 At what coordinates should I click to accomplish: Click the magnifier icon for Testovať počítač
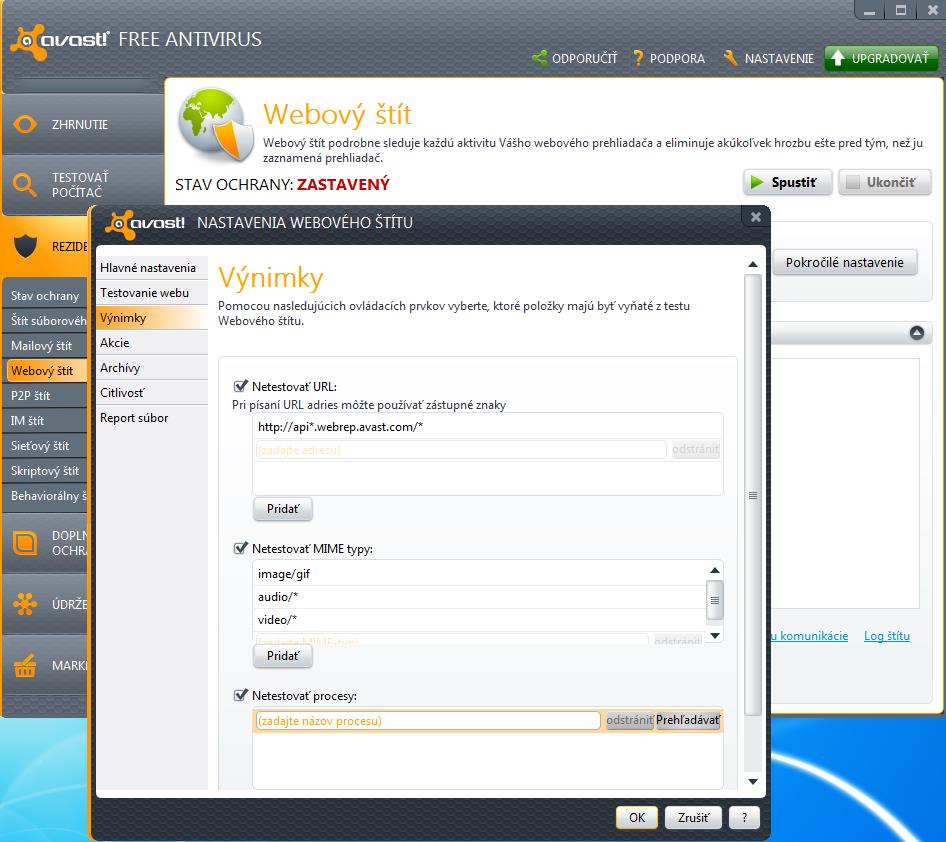[x=25, y=184]
